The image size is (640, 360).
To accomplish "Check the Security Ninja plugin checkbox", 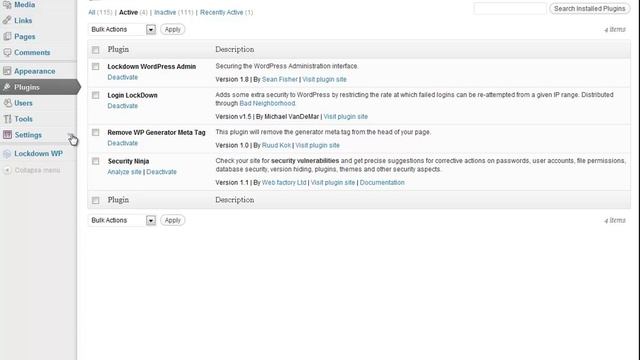I will coord(96,161).
